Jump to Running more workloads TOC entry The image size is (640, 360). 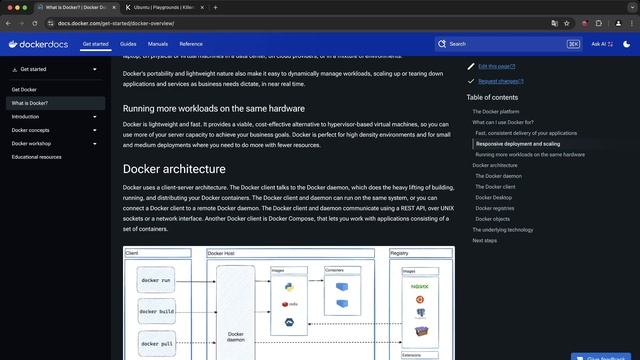pos(530,155)
